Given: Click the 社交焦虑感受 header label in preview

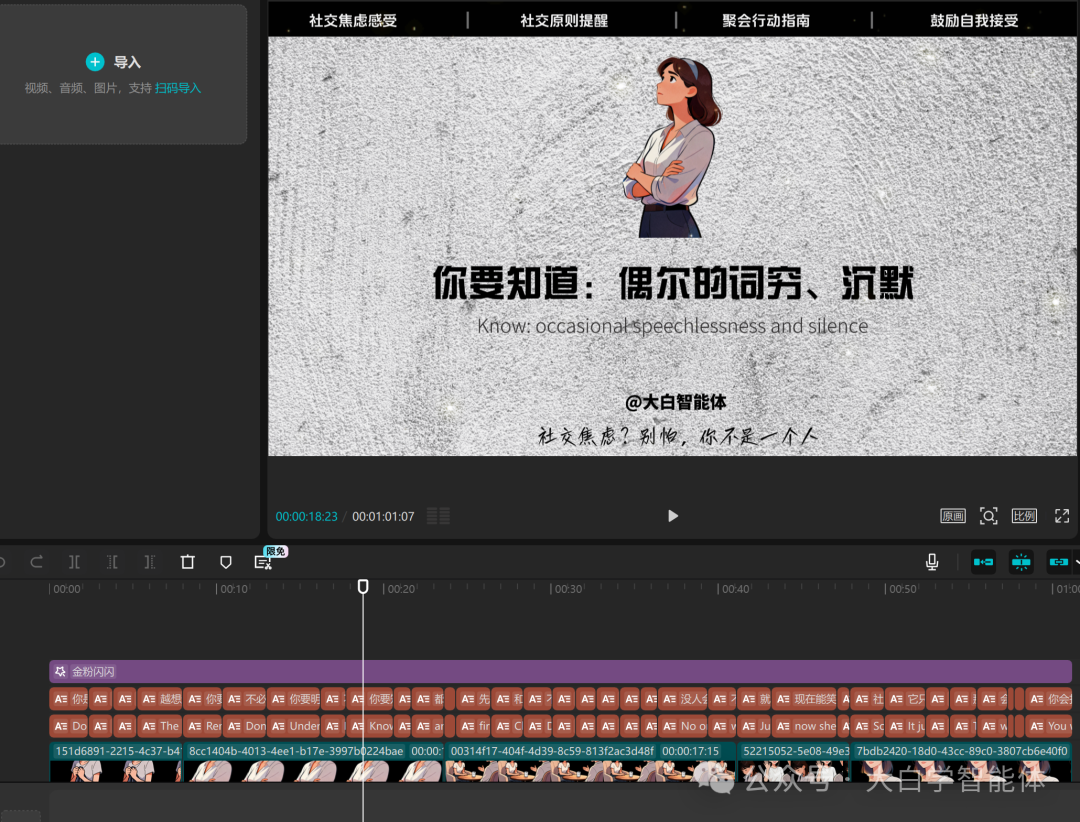Looking at the screenshot, I should tap(353, 21).
